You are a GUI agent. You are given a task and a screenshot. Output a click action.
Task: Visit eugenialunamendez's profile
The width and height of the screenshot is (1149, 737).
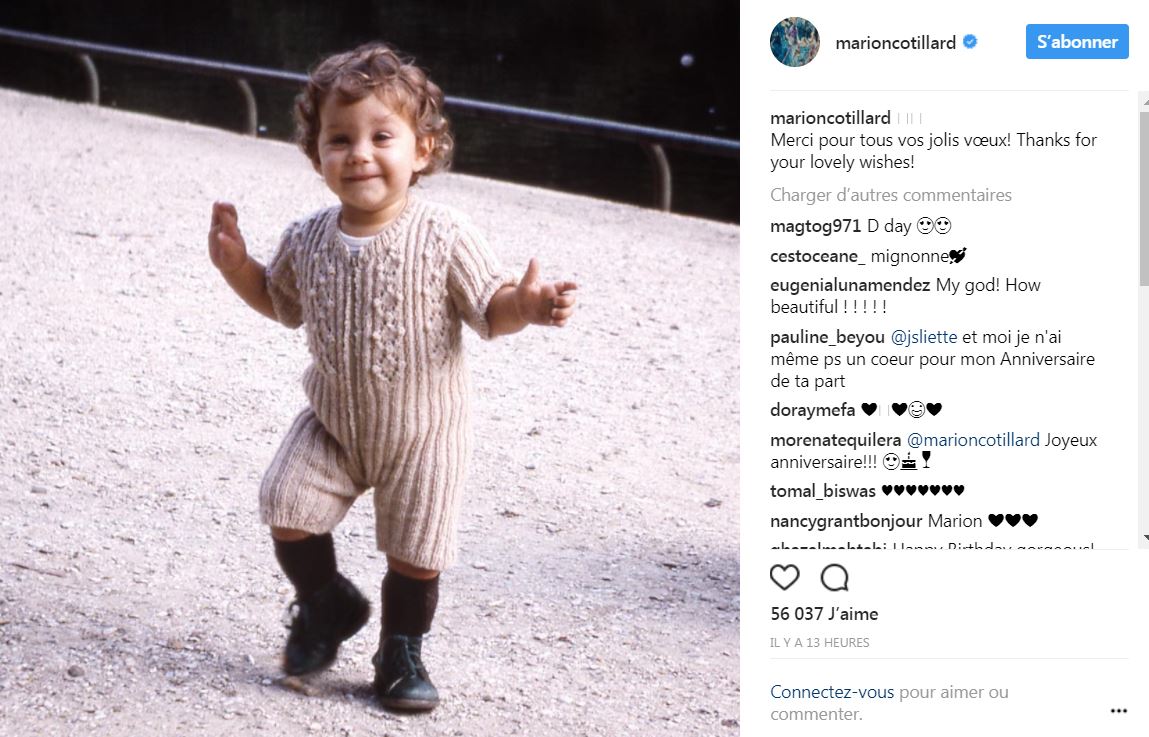coord(850,285)
